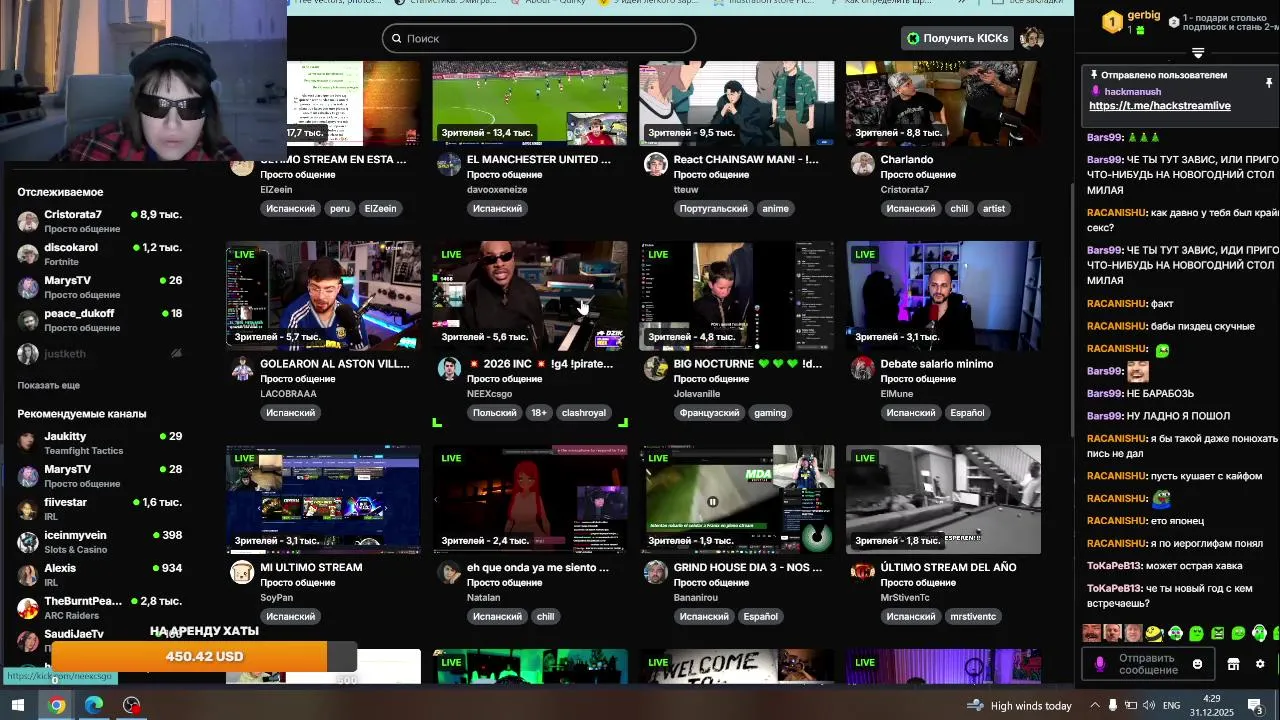Collapse the chat leaderboard with the arrow

point(1198,53)
